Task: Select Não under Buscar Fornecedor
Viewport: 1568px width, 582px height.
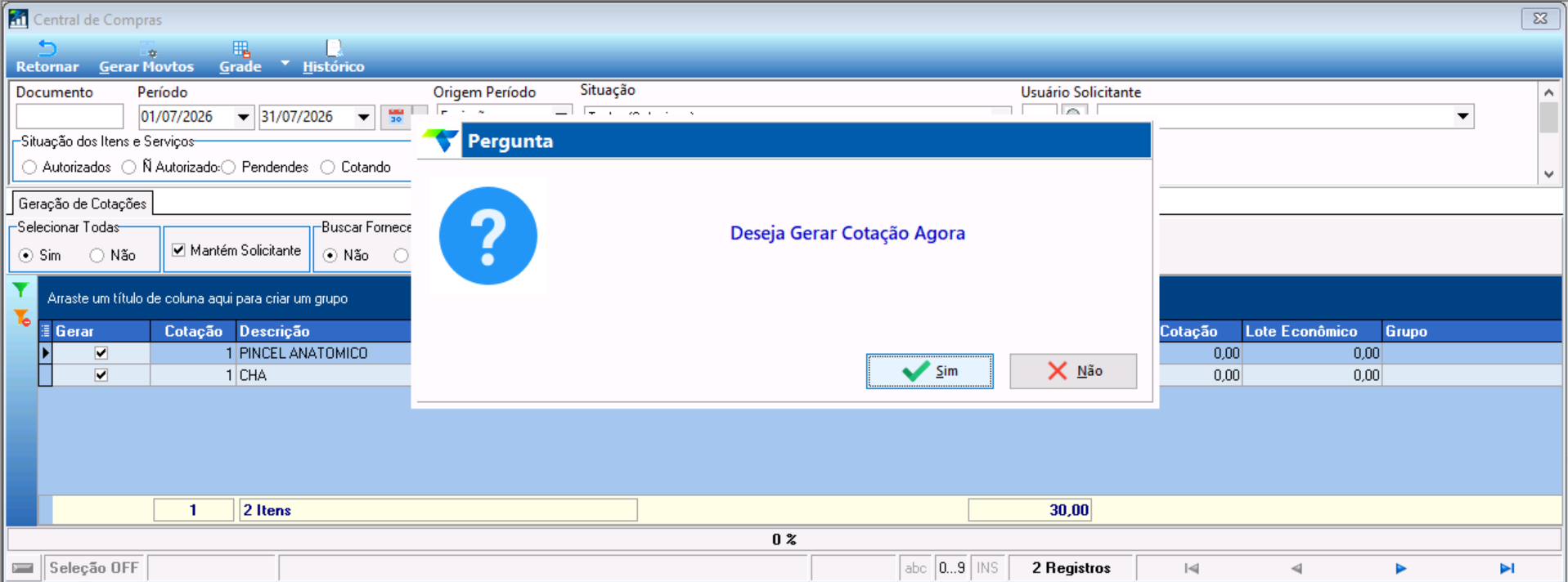Action: click(330, 255)
